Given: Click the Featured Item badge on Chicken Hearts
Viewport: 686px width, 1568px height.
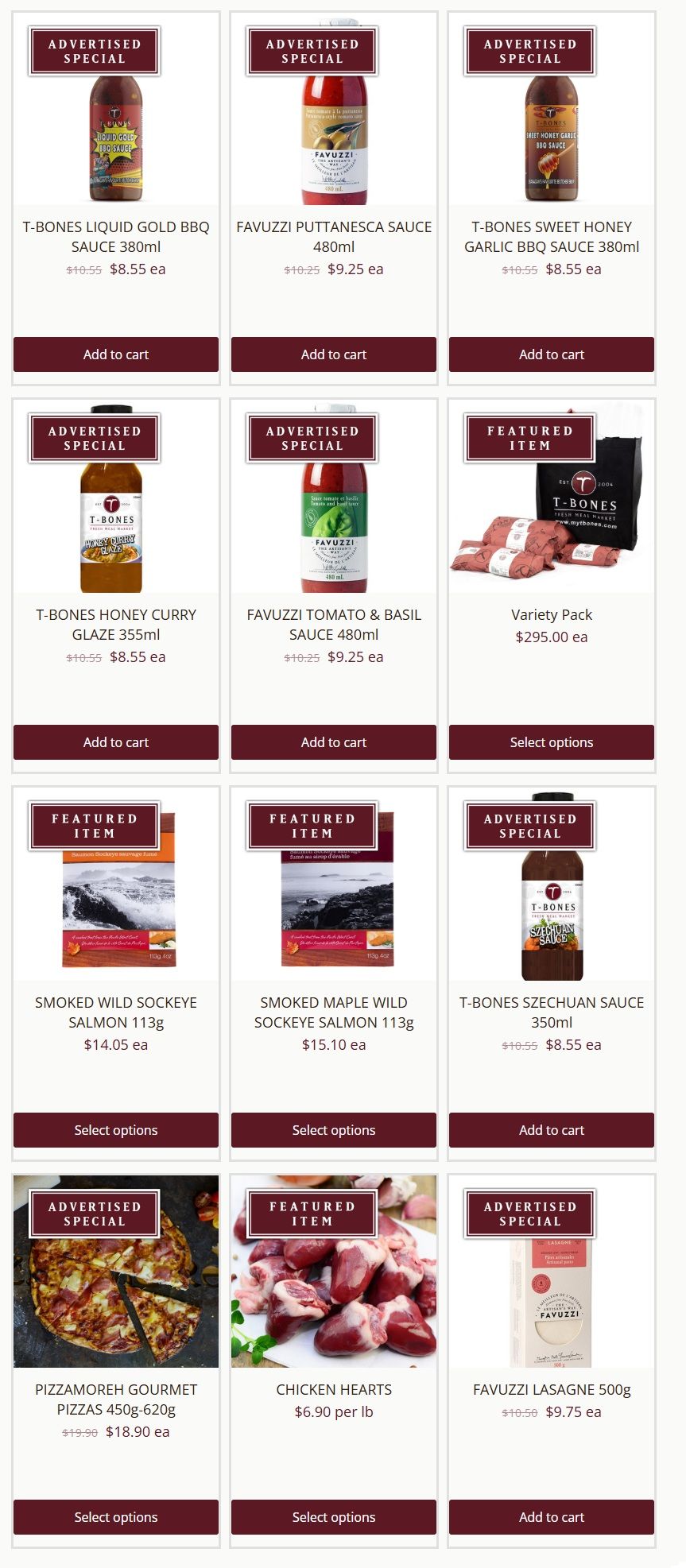Looking at the screenshot, I should point(312,1214).
